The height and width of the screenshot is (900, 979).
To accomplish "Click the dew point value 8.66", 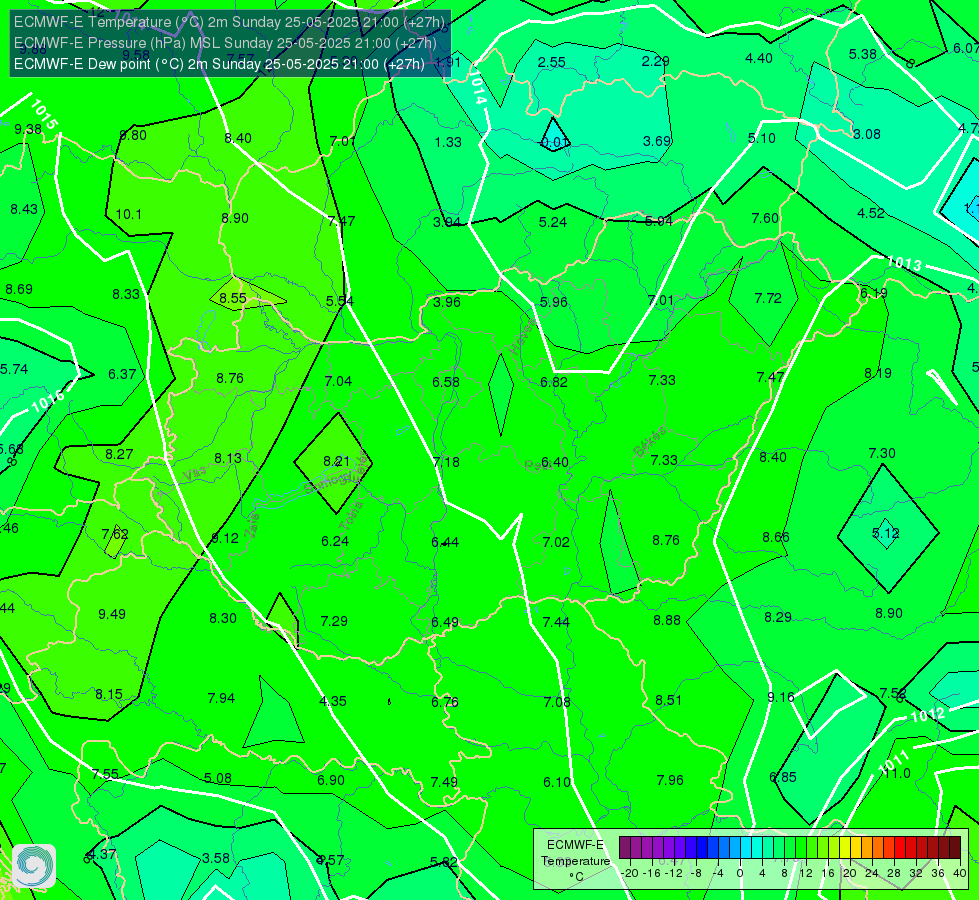I will [x=776, y=537].
